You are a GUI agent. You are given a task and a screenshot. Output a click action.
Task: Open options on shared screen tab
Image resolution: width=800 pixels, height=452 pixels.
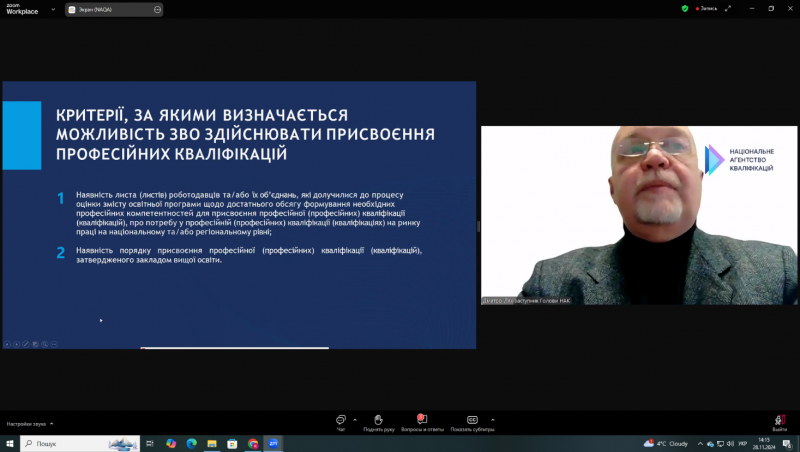pos(158,9)
